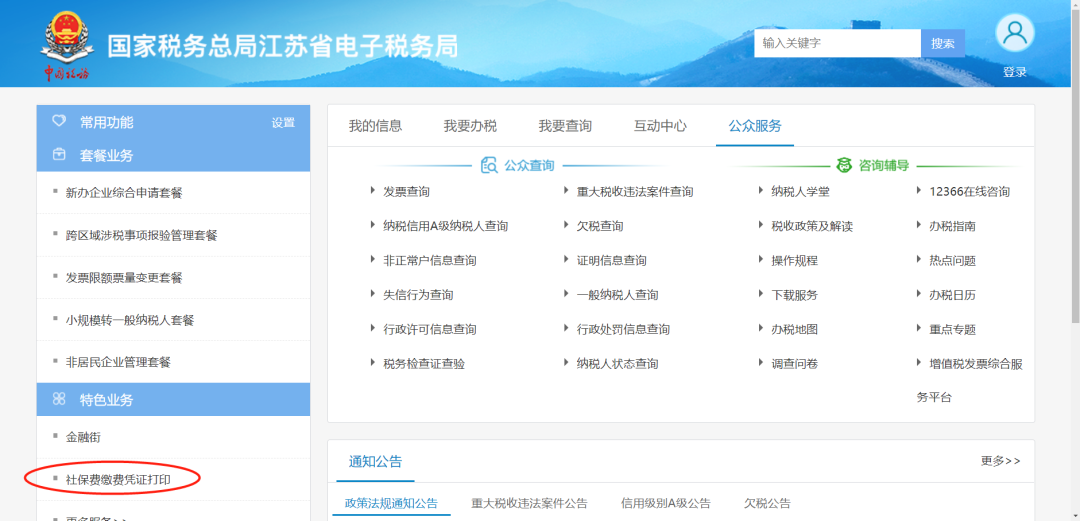Open 办税指南 link
1080x521 pixels.
(953, 226)
